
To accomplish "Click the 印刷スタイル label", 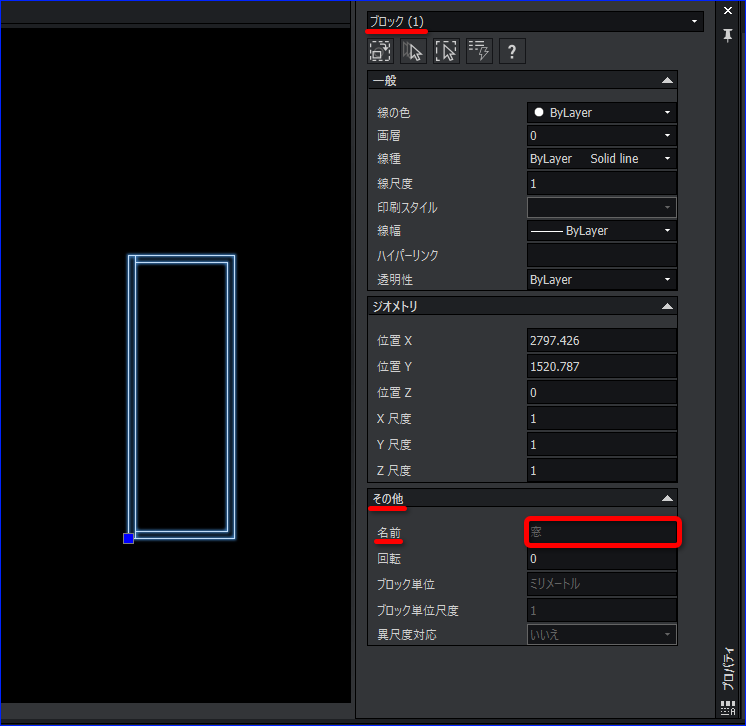I will 407,207.
